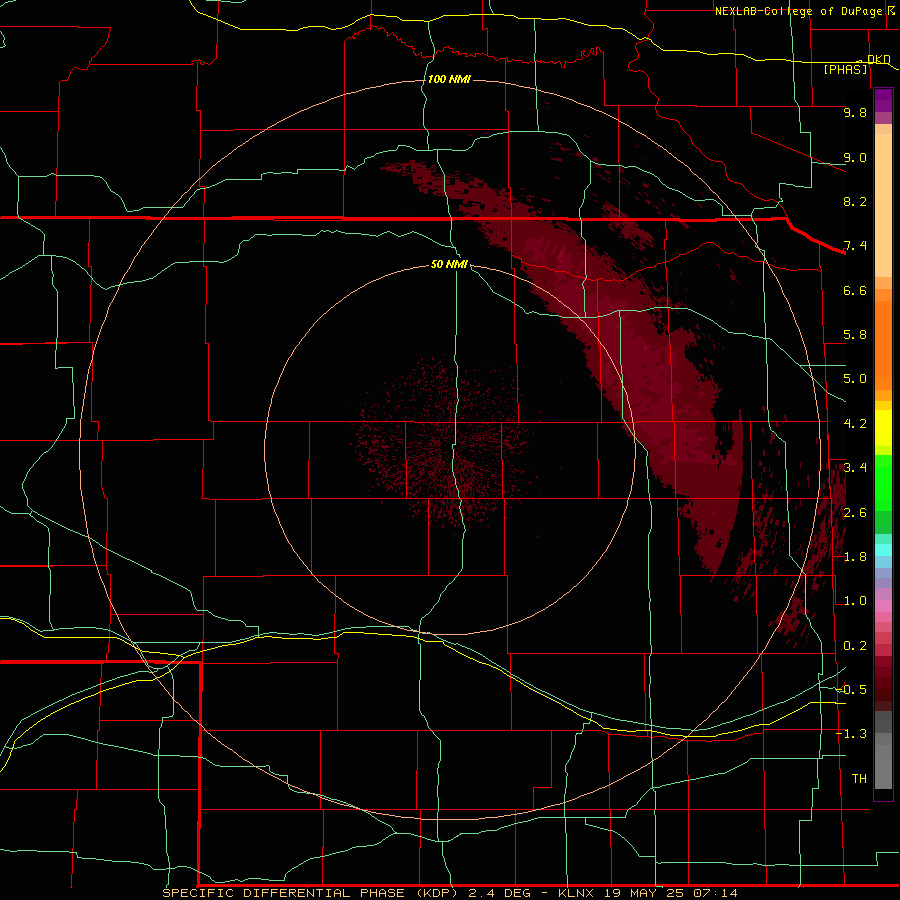Viewport: 900px width, 900px height.
Task: Click the 100 NMI range ring label
Action: [x=449, y=79]
